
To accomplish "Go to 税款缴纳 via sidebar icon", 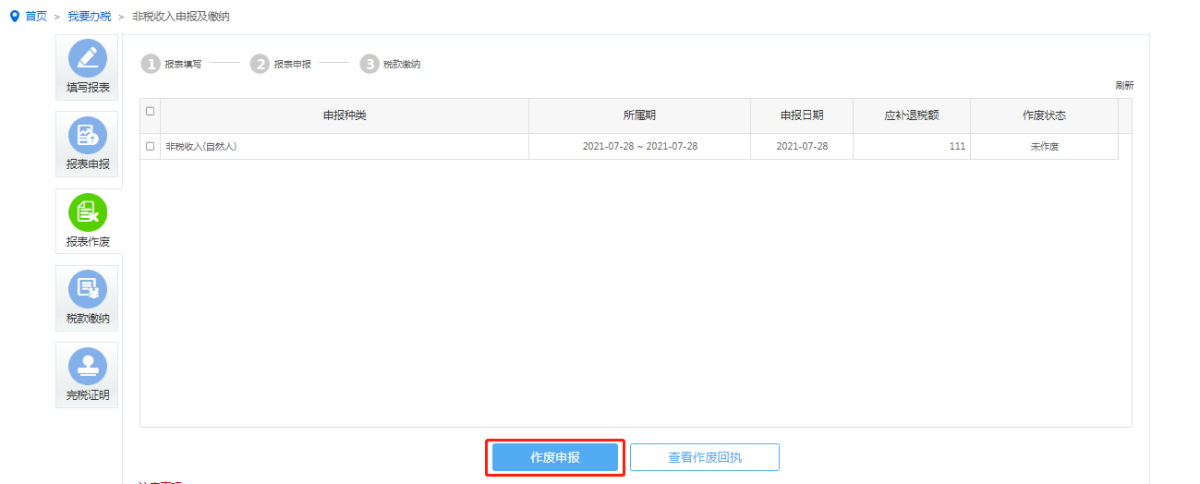I will pos(87,289).
